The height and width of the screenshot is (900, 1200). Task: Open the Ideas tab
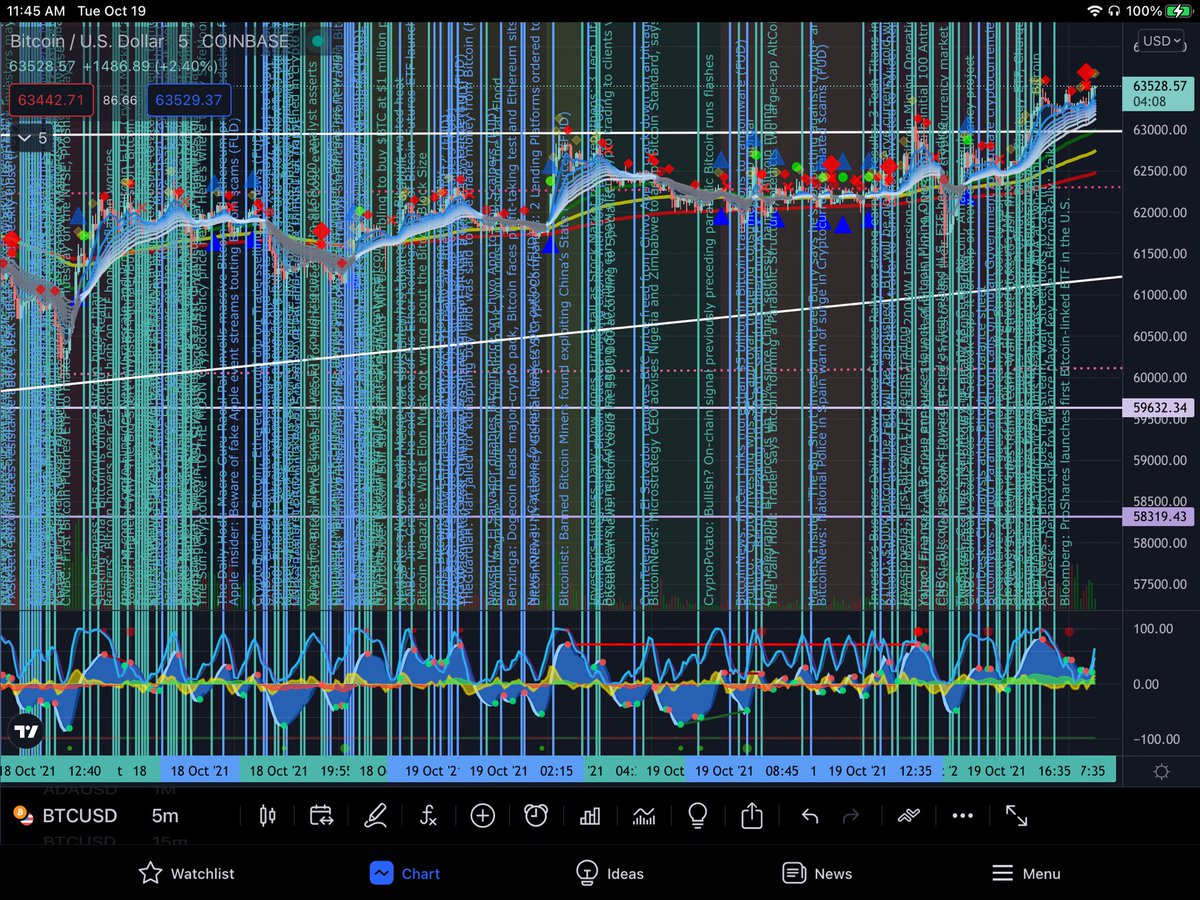click(610, 873)
